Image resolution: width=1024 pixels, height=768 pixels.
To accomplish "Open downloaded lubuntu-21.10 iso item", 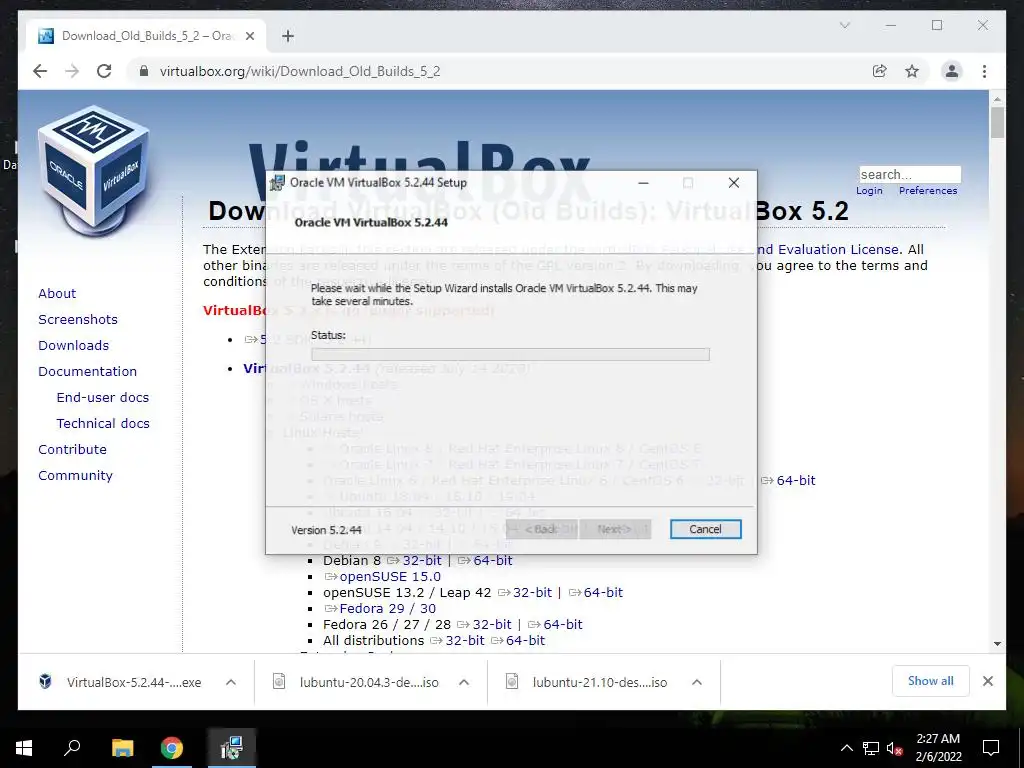I will (588, 682).
